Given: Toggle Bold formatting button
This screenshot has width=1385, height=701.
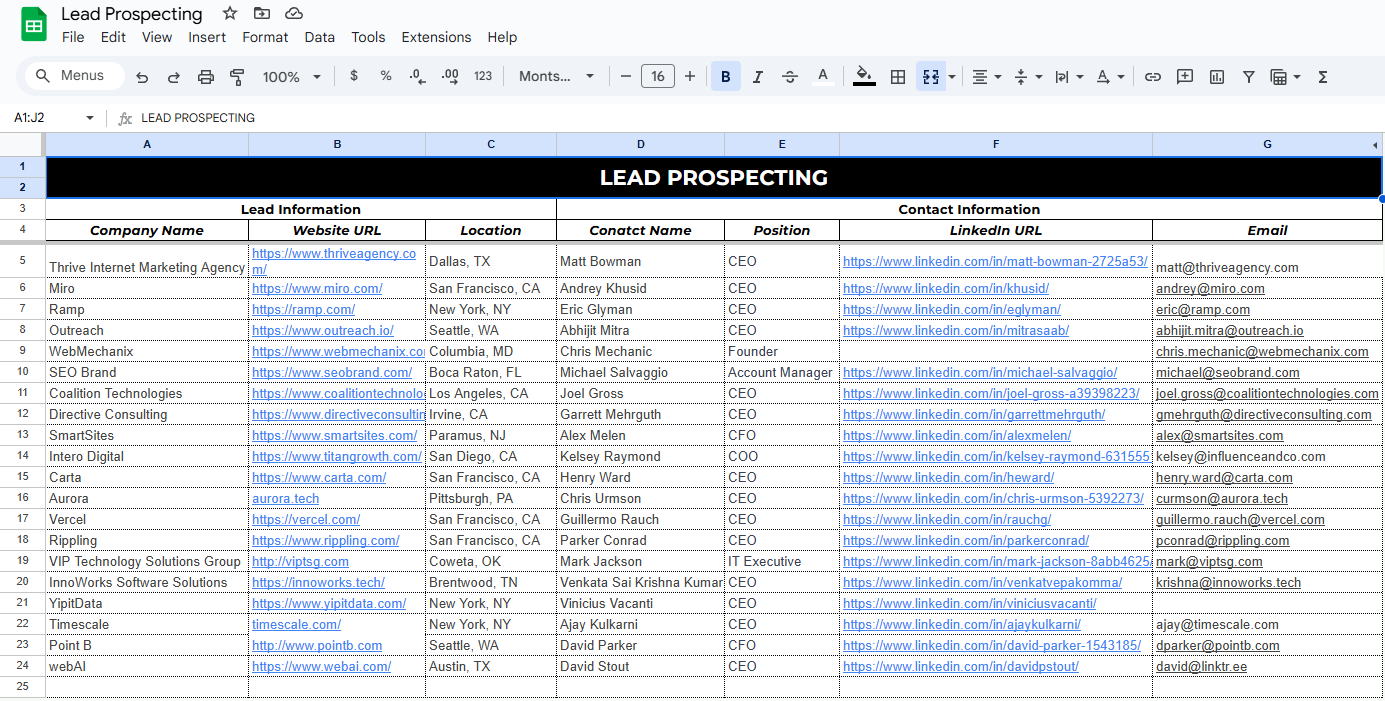Looking at the screenshot, I should (725, 77).
